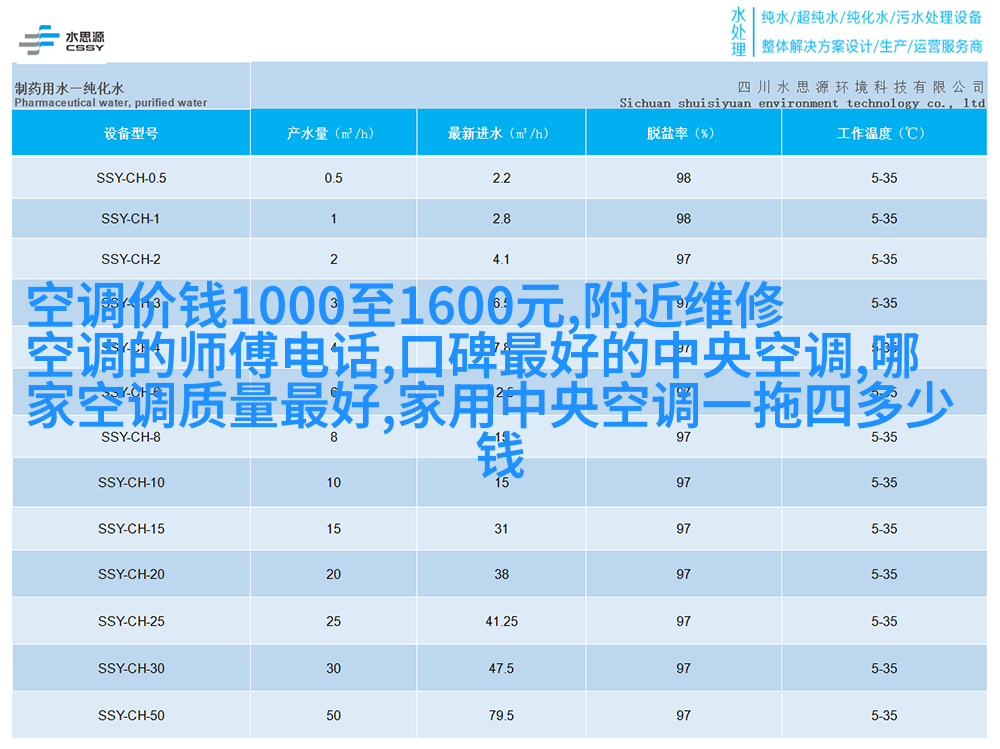Click the CSSY water company logo

62,41
